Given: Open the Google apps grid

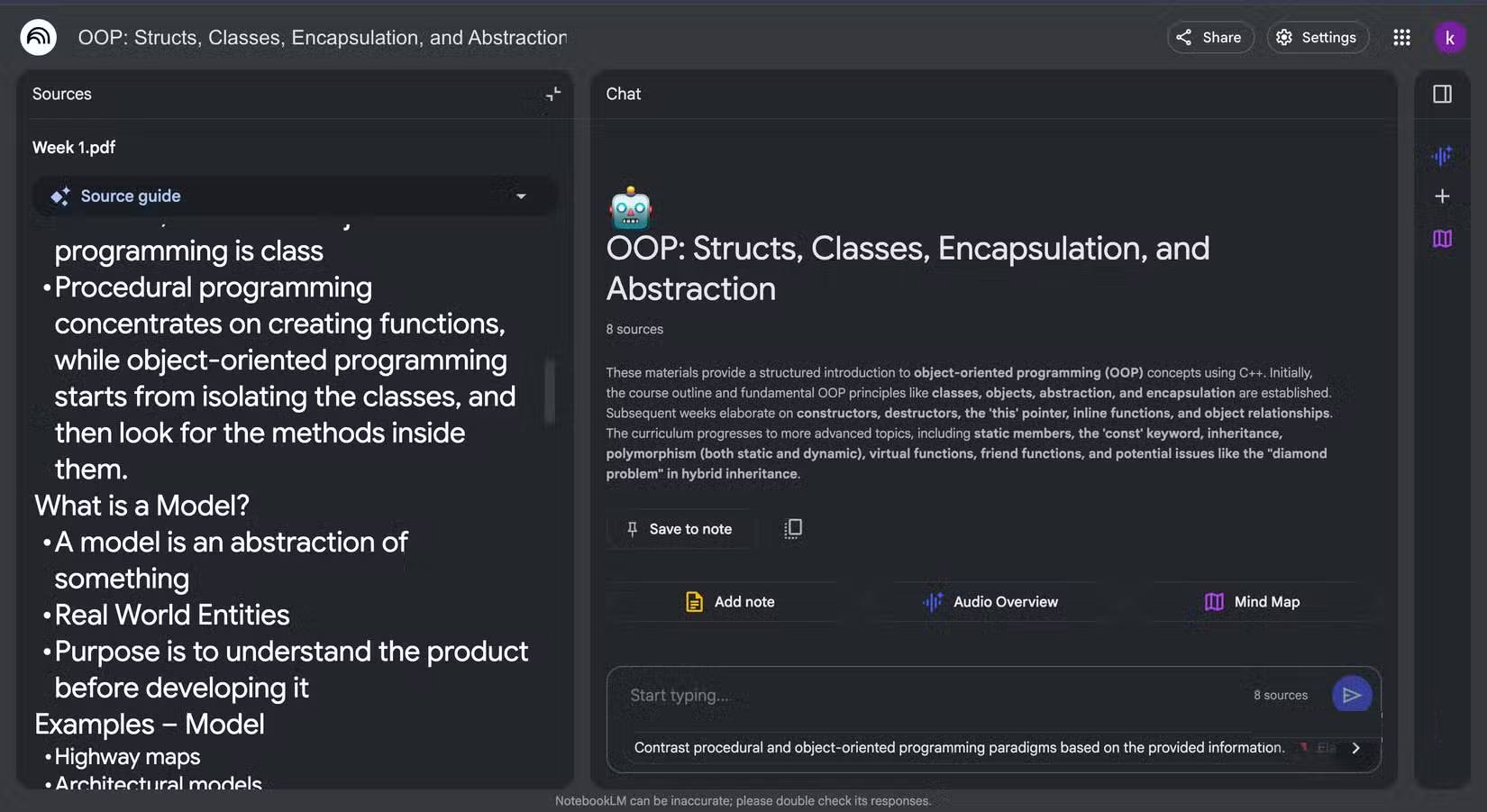Looking at the screenshot, I should click(x=1401, y=37).
